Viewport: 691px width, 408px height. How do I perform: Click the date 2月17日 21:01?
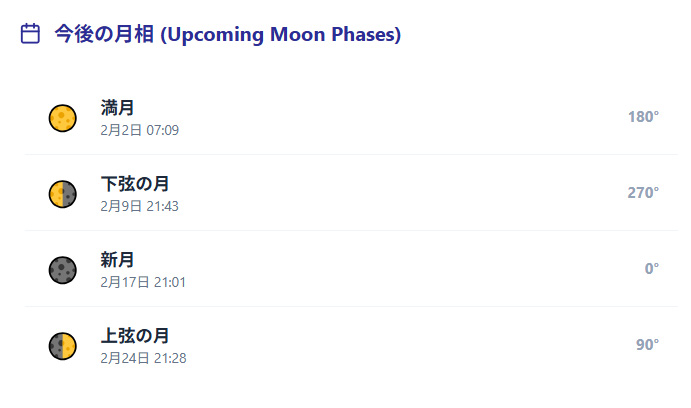pos(143,282)
